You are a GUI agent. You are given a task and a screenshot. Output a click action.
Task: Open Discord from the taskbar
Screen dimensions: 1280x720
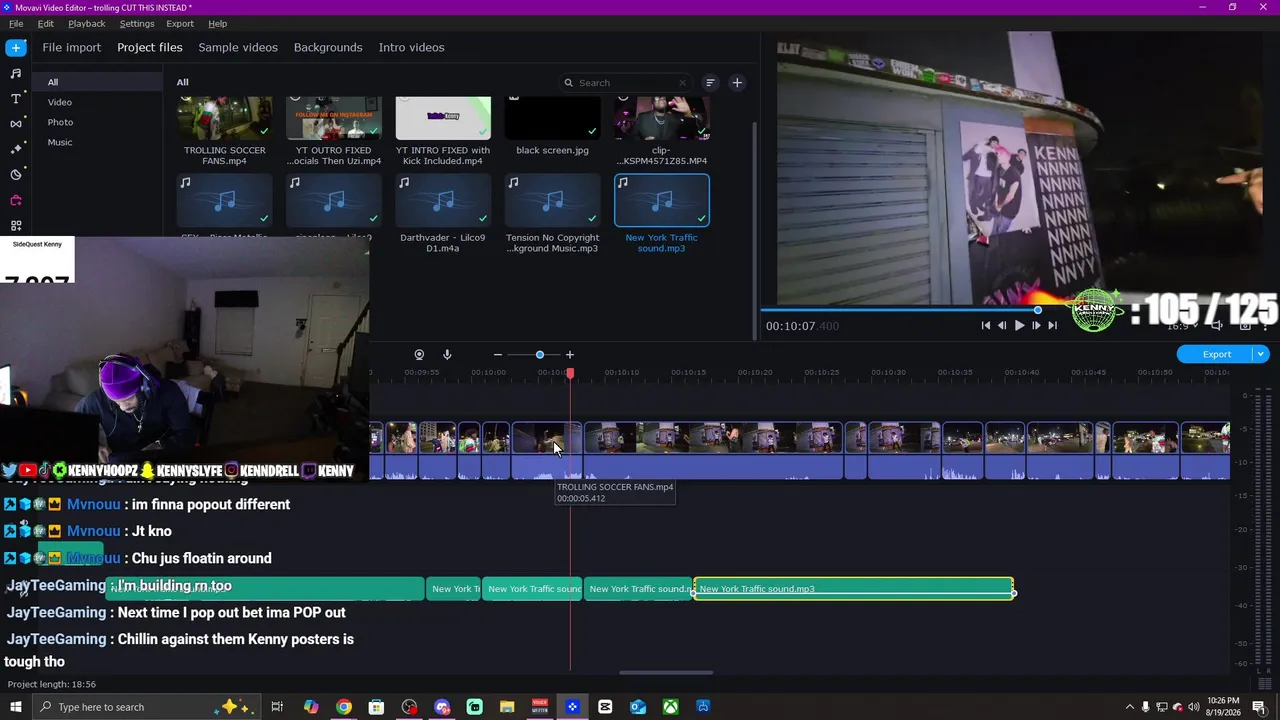coord(442,707)
